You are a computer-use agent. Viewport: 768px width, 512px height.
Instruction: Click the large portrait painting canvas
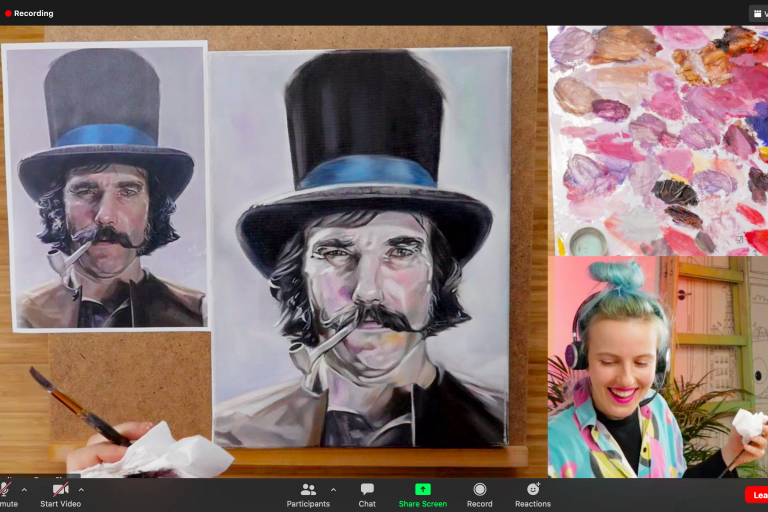[361, 247]
